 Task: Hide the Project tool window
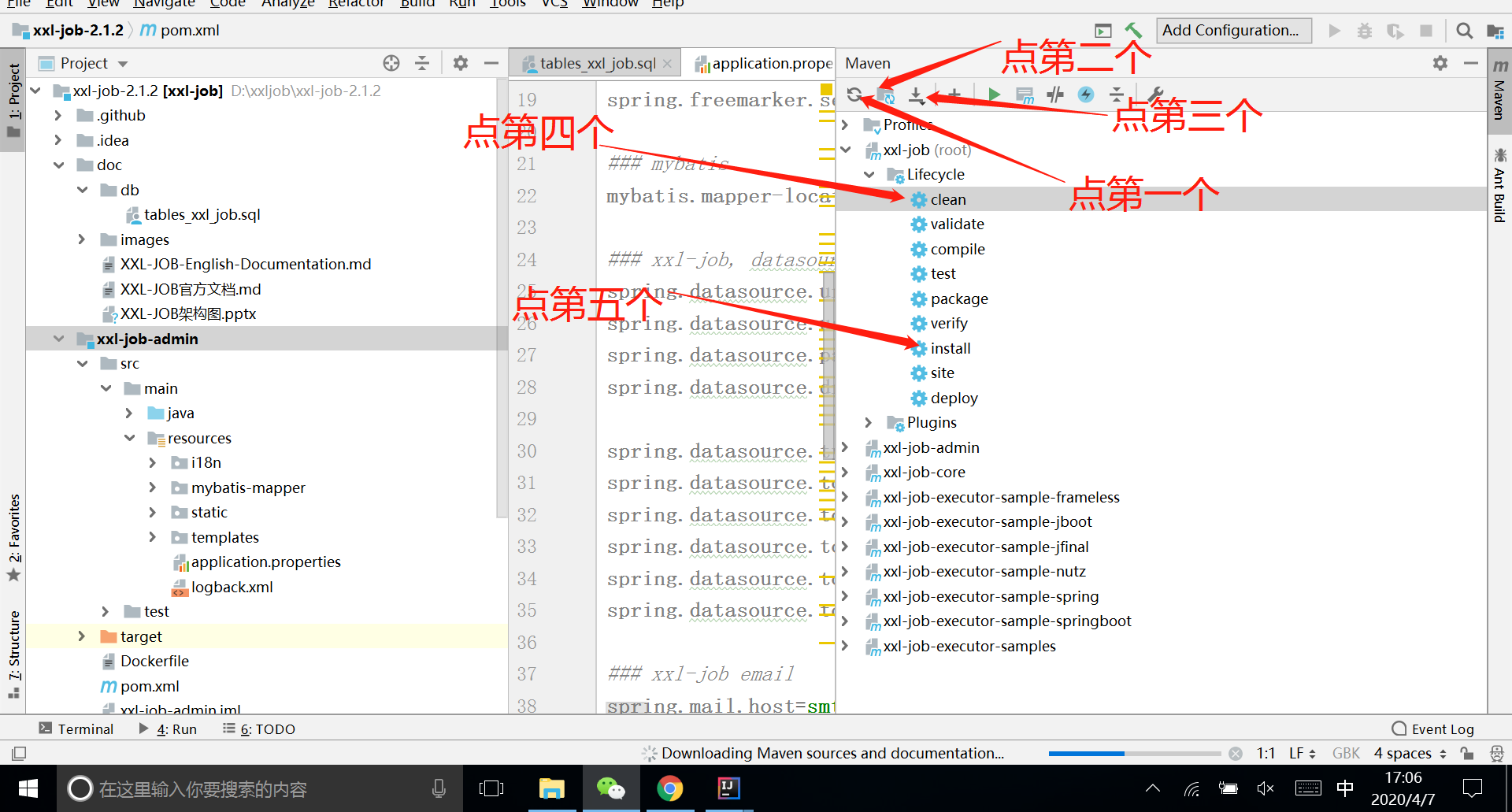[x=491, y=63]
